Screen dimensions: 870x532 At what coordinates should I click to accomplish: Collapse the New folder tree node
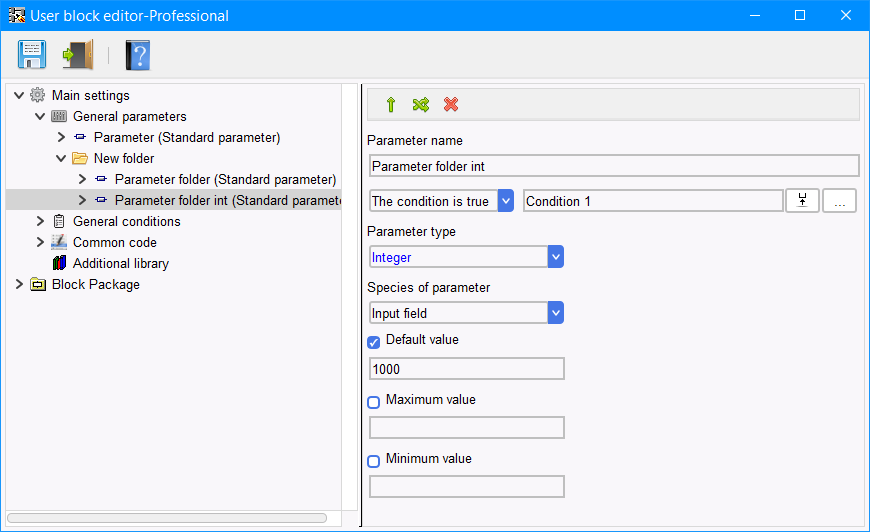point(61,159)
